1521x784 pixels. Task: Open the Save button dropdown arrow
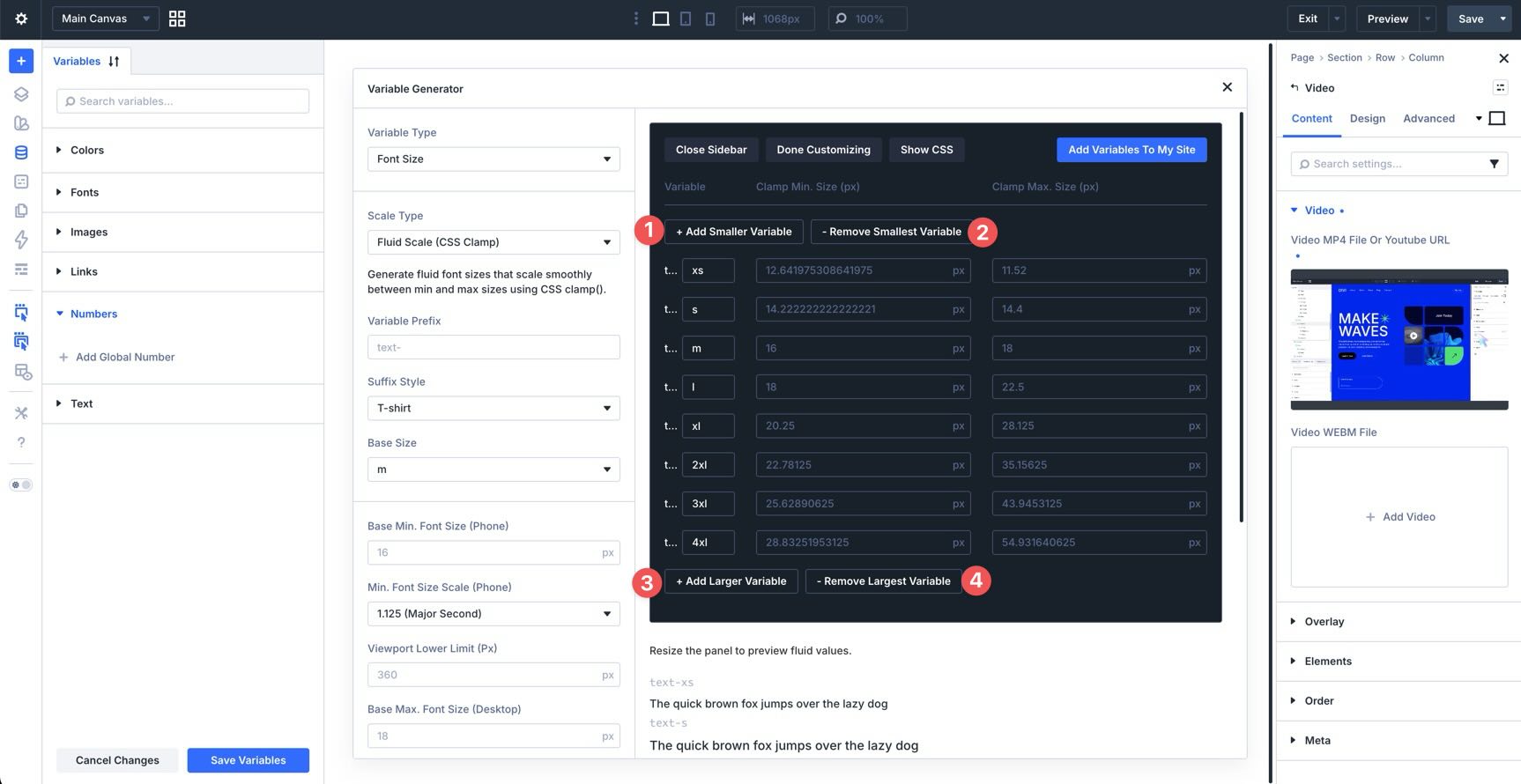tap(1503, 18)
